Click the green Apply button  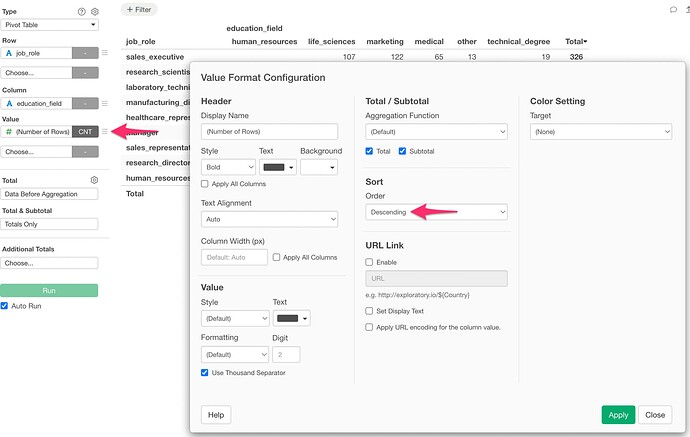click(x=618, y=414)
